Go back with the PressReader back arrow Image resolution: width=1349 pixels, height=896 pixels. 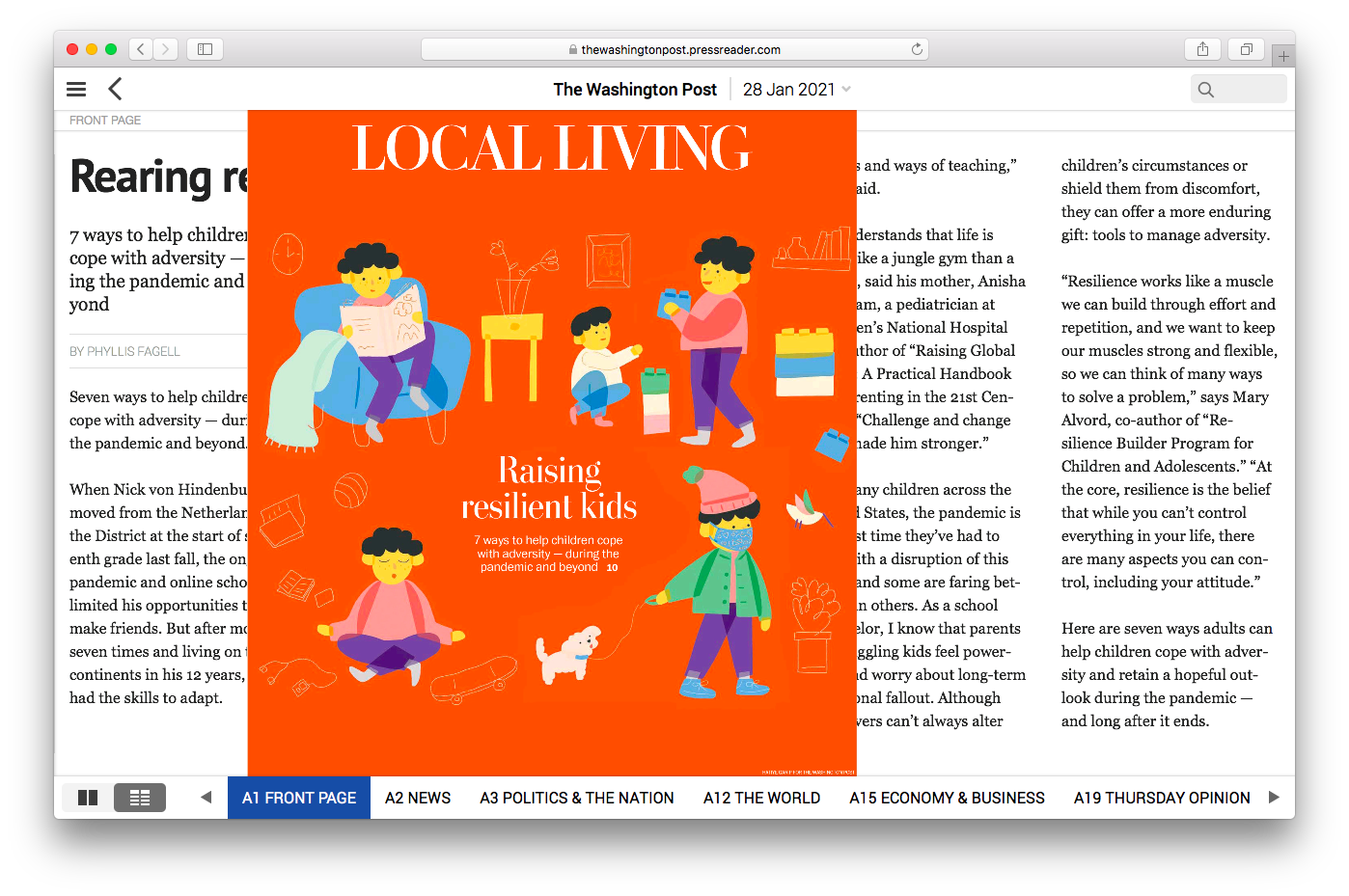[115, 90]
